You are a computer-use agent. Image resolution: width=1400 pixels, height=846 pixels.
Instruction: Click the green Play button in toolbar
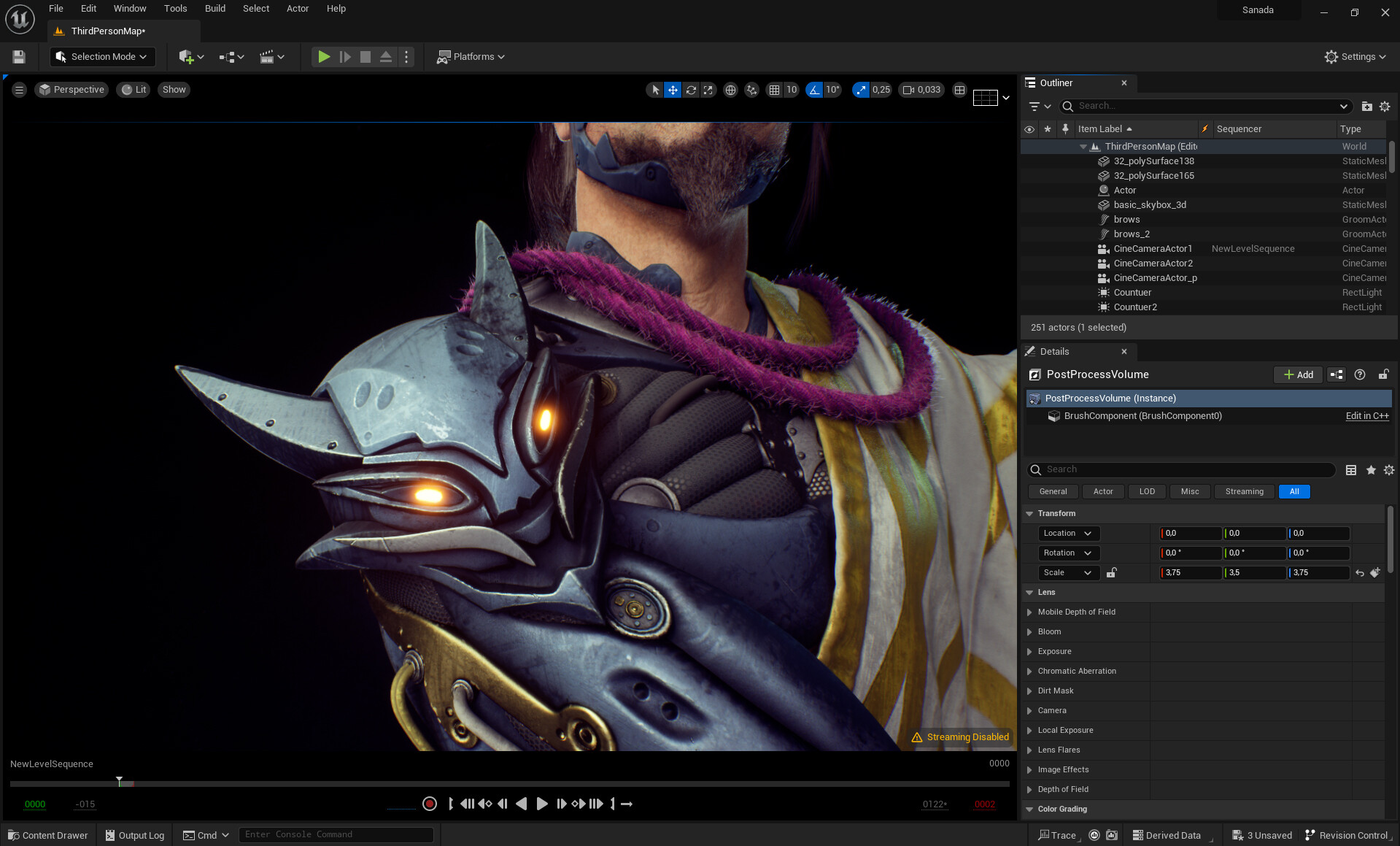[x=324, y=57]
